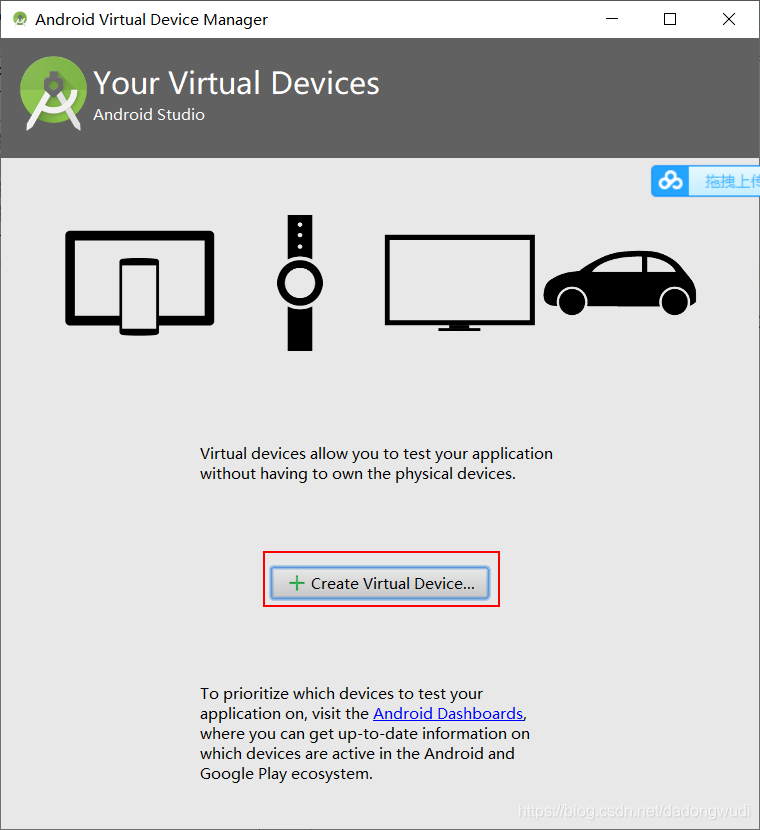The image size is (760, 830).
Task: Click the small phone inside tablet graphic
Action: (x=139, y=296)
